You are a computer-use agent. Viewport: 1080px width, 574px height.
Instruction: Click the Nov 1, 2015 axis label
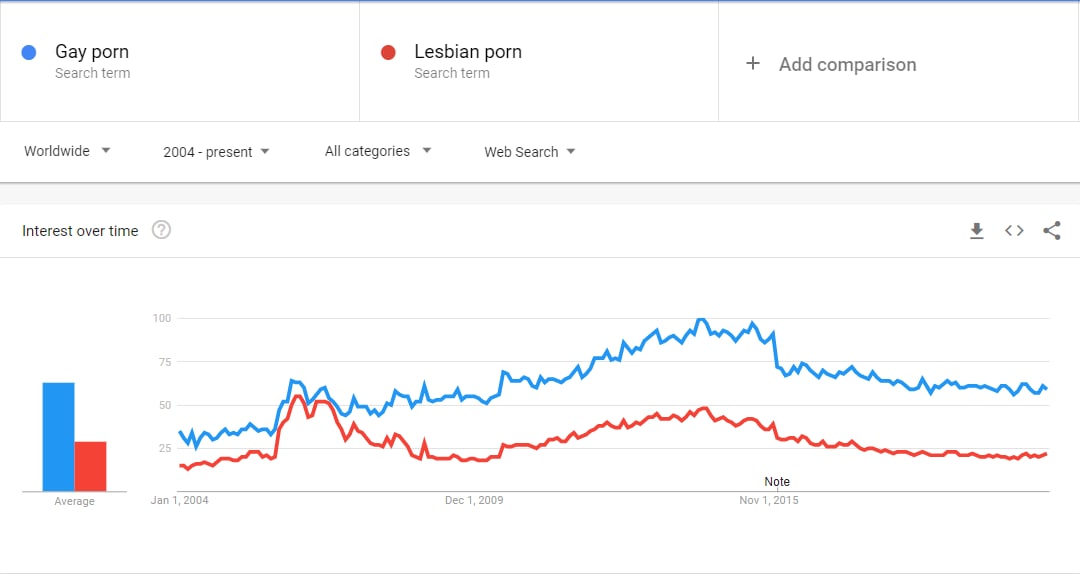(769, 500)
